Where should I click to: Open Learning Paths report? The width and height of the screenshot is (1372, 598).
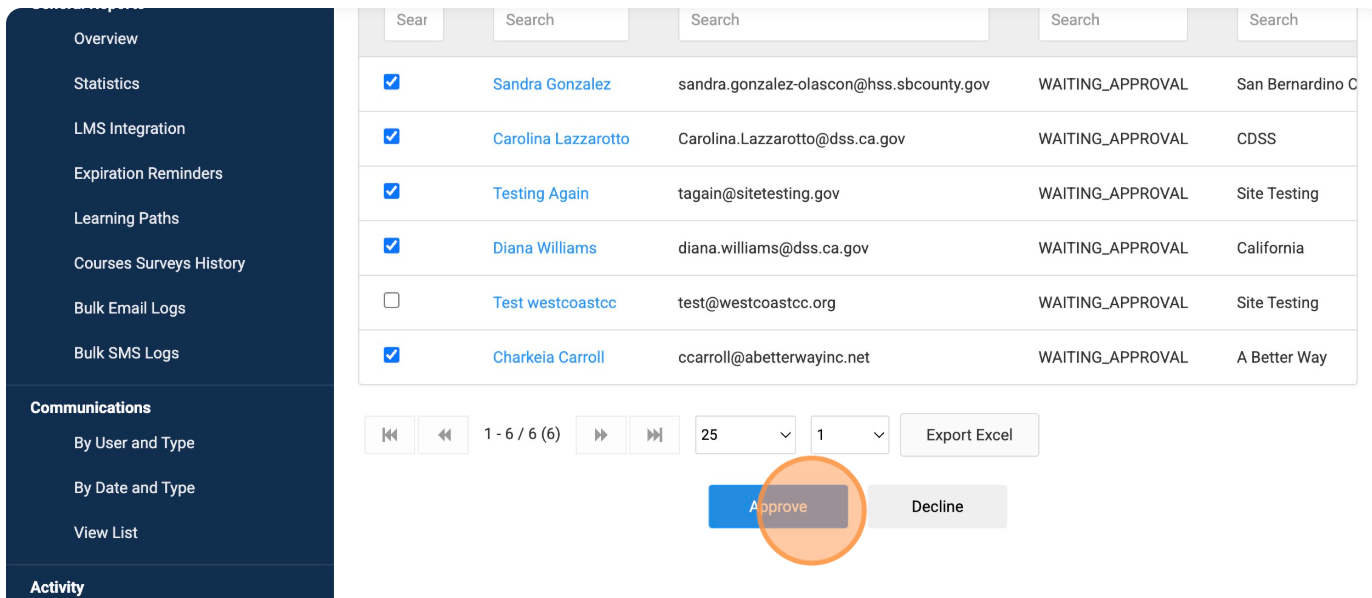[x=126, y=218]
